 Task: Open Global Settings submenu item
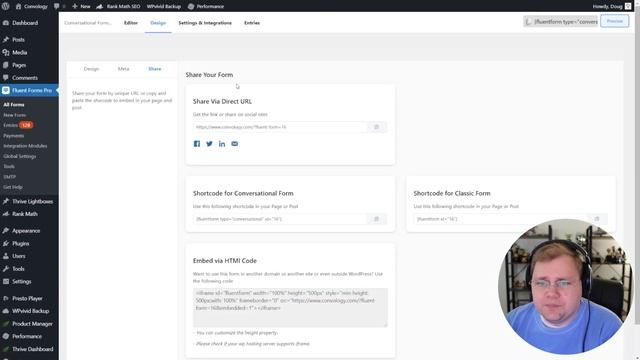[20, 156]
